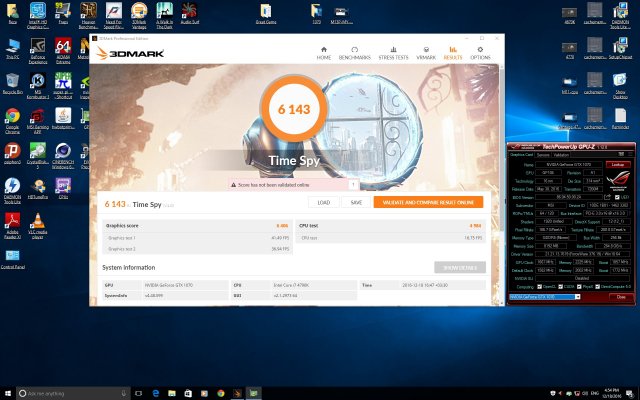
Task: Open the VRMark section
Action: (x=427, y=53)
